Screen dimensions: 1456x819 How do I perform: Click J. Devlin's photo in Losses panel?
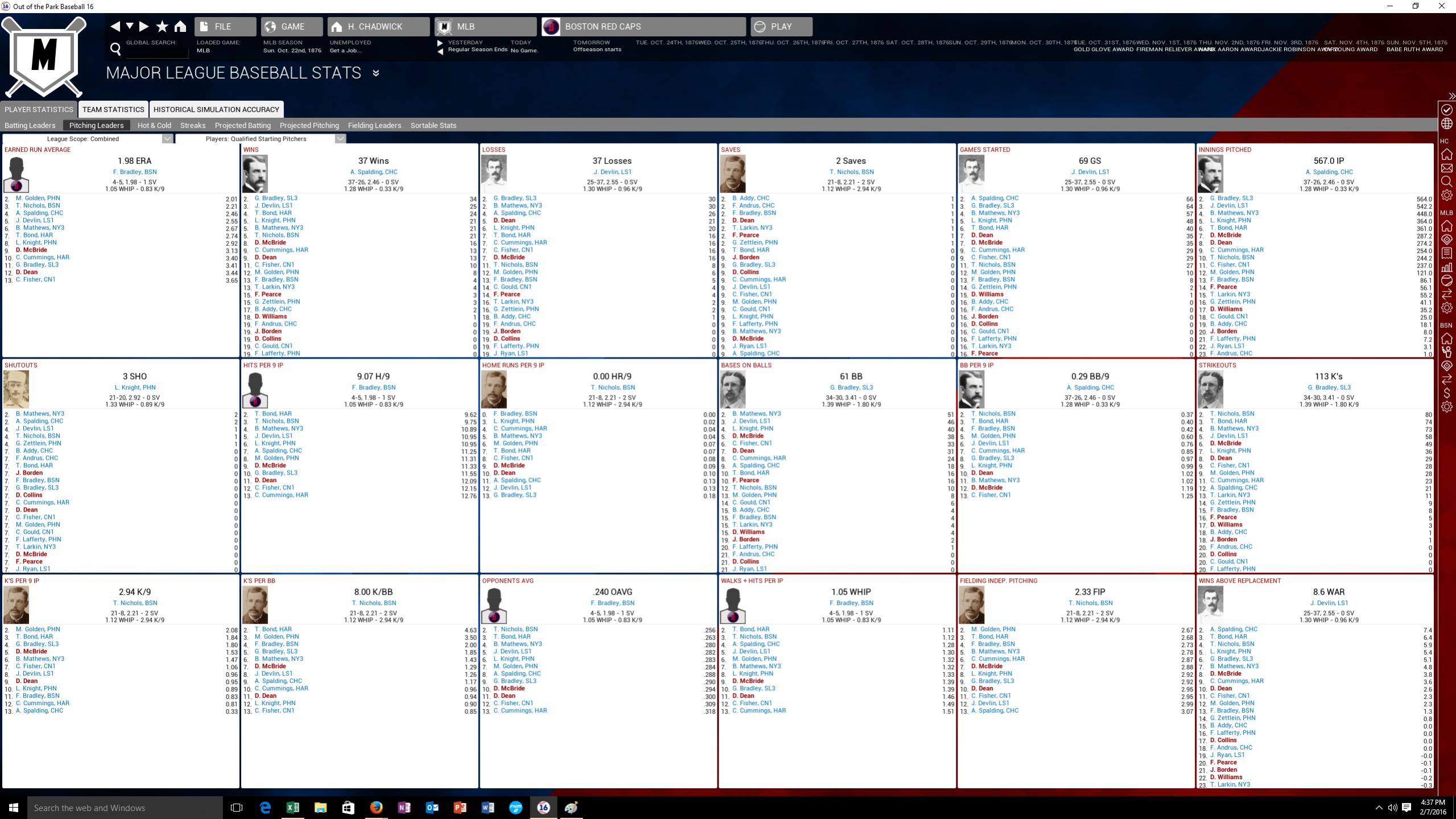(493, 173)
